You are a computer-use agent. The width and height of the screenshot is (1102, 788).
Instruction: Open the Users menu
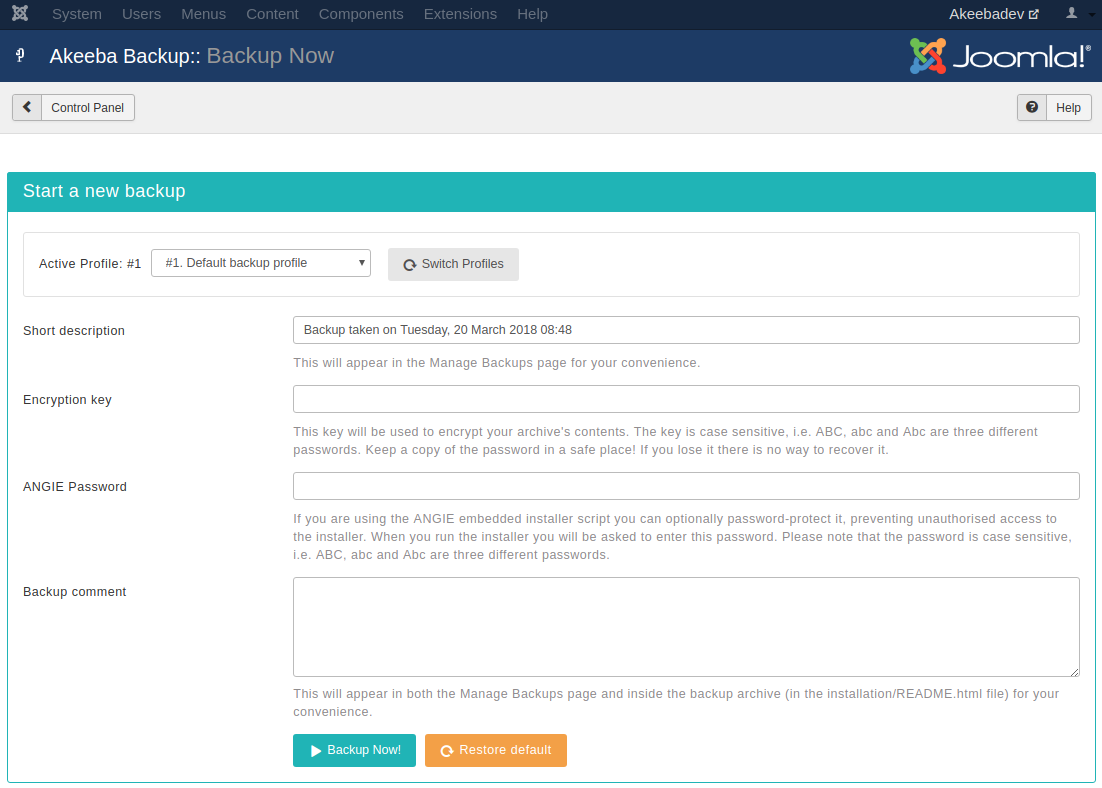(x=141, y=14)
